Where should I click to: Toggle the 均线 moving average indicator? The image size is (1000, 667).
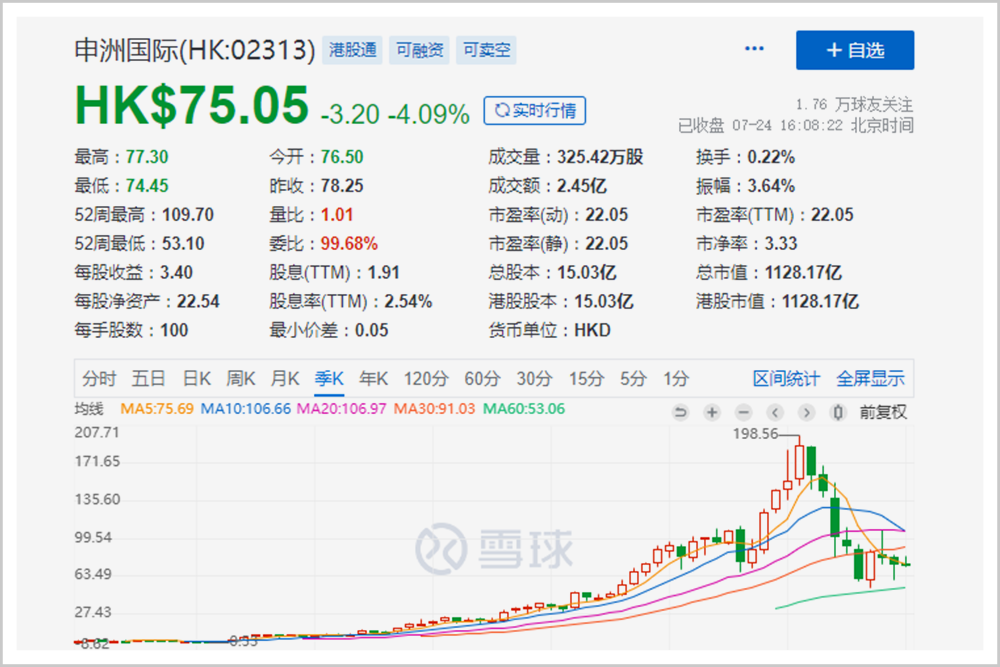coord(89,409)
